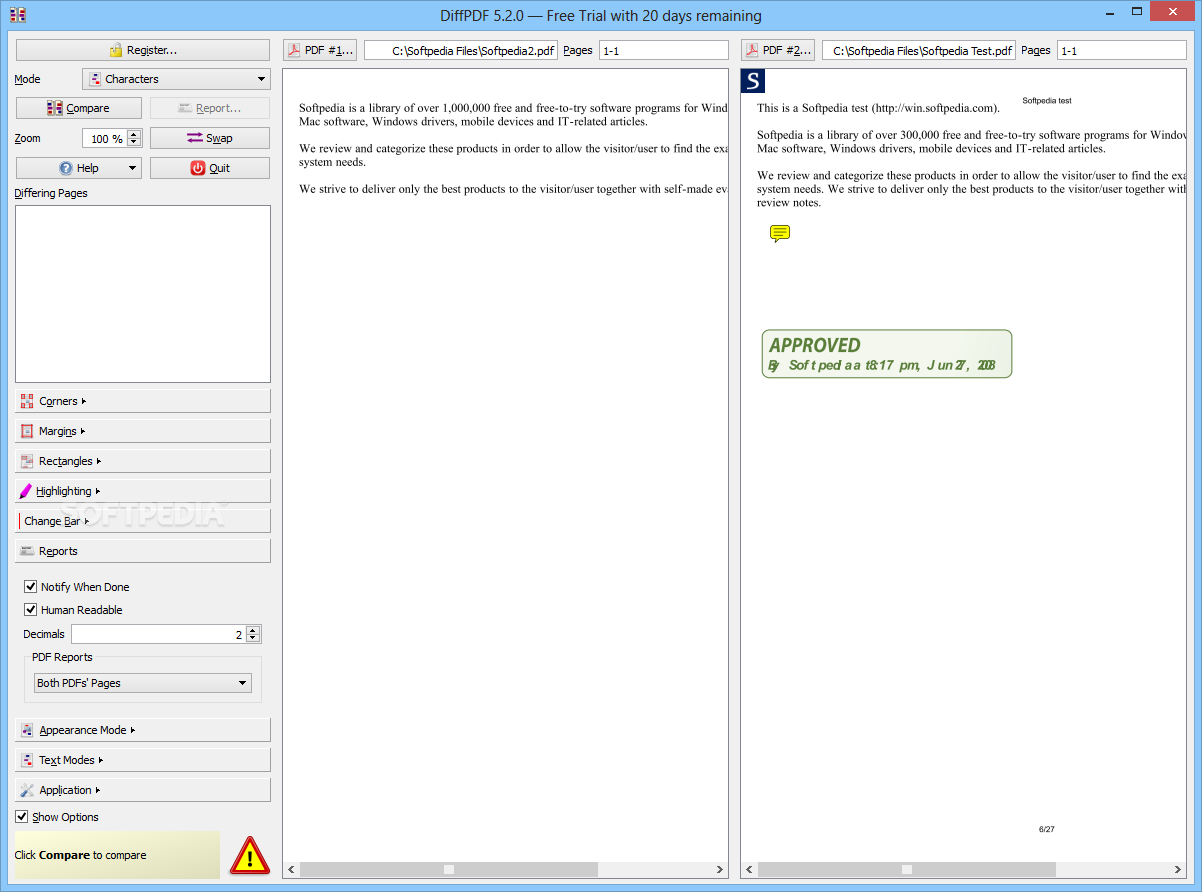
Task: Click the Decimals spin box field
Action: 158,634
